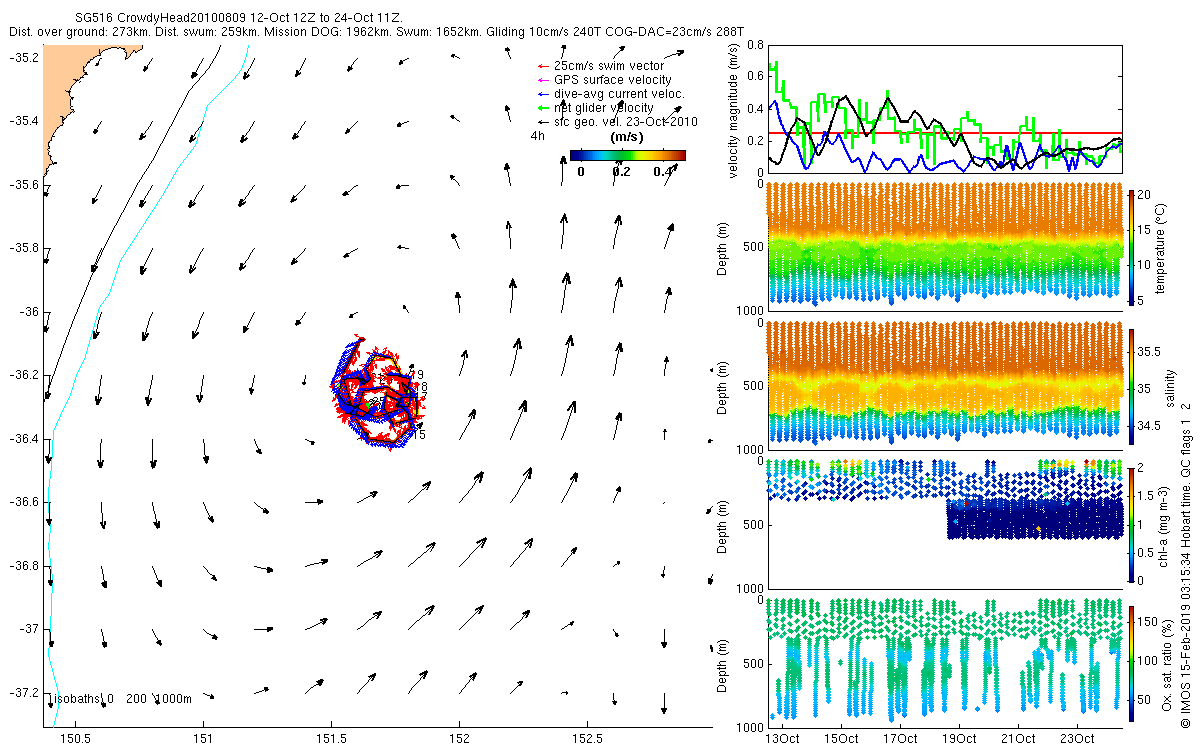The width and height of the screenshot is (1200, 750).
Task: Click the glider track cluster on the map
Action: (x=375, y=392)
